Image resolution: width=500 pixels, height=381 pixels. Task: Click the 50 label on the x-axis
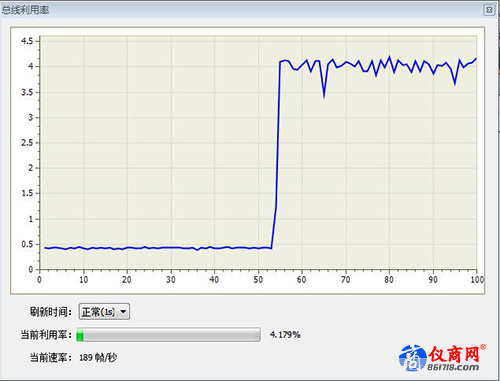click(258, 279)
